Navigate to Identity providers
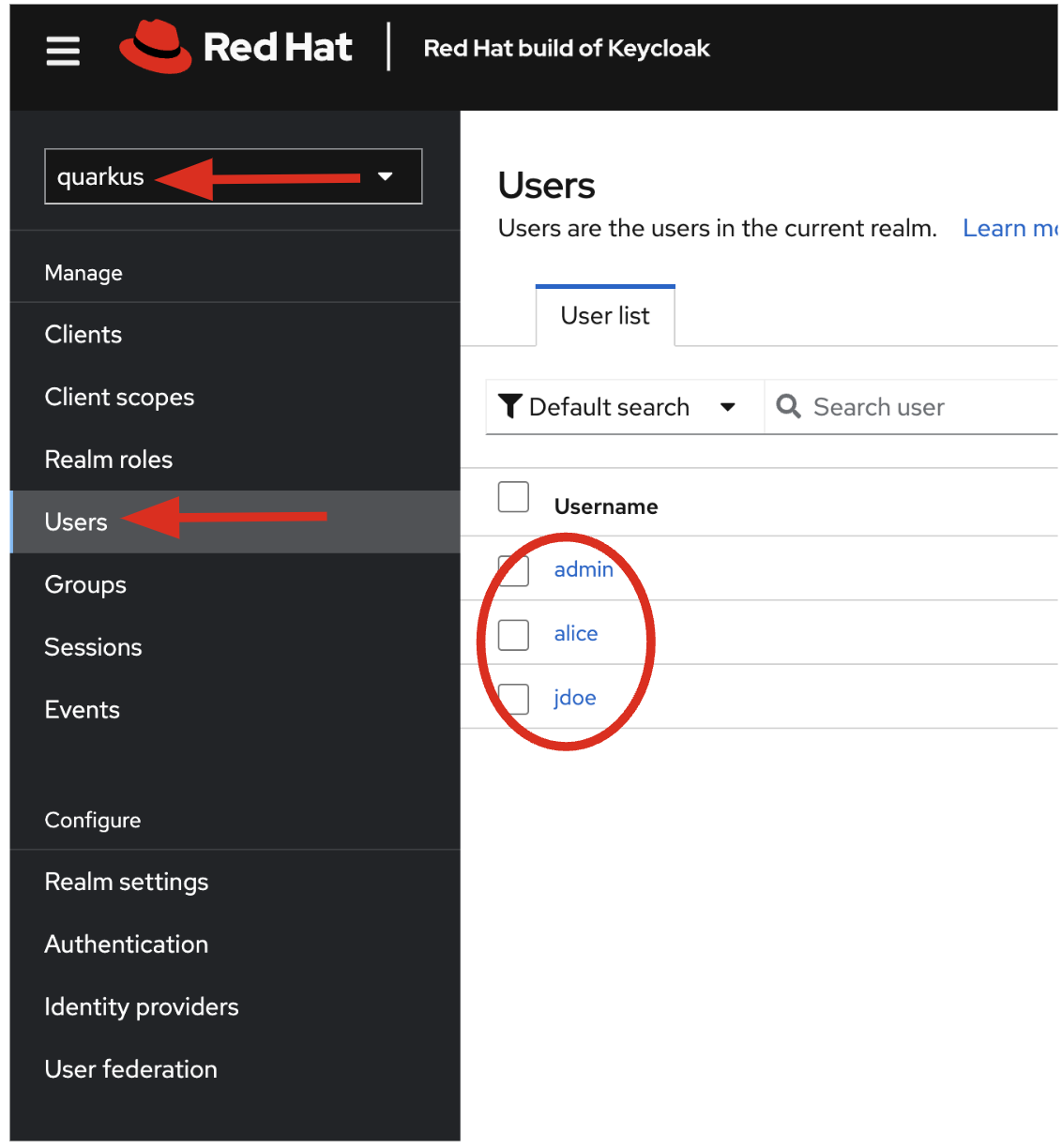This screenshot has width=1062, height=1148. click(142, 1007)
